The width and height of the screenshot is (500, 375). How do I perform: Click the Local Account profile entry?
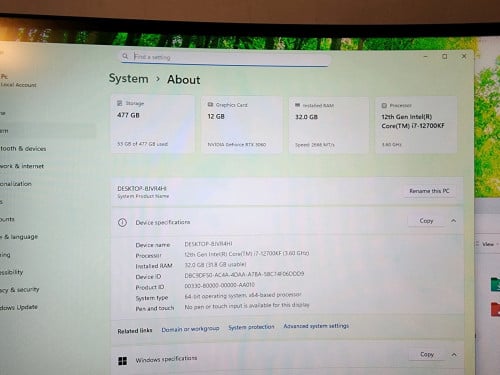coord(18,81)
